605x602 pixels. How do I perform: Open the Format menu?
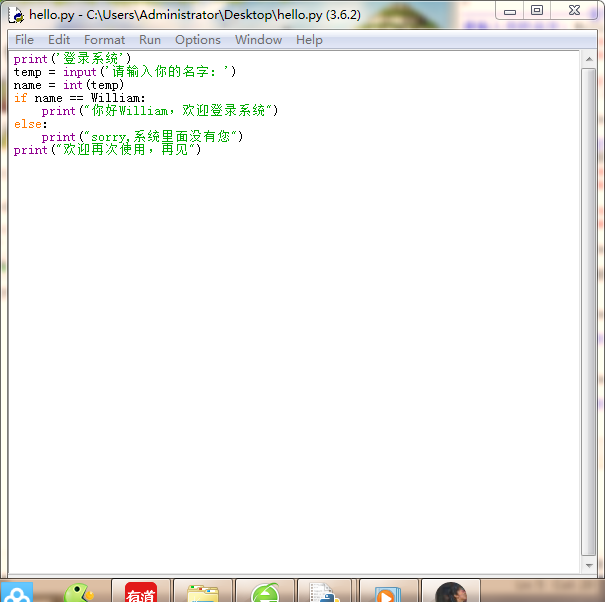pos(104,40)
